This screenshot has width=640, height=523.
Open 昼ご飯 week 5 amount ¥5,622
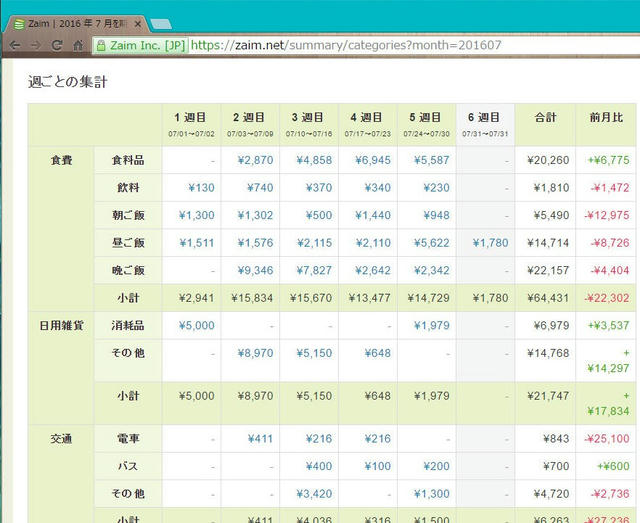click(432, 243)
